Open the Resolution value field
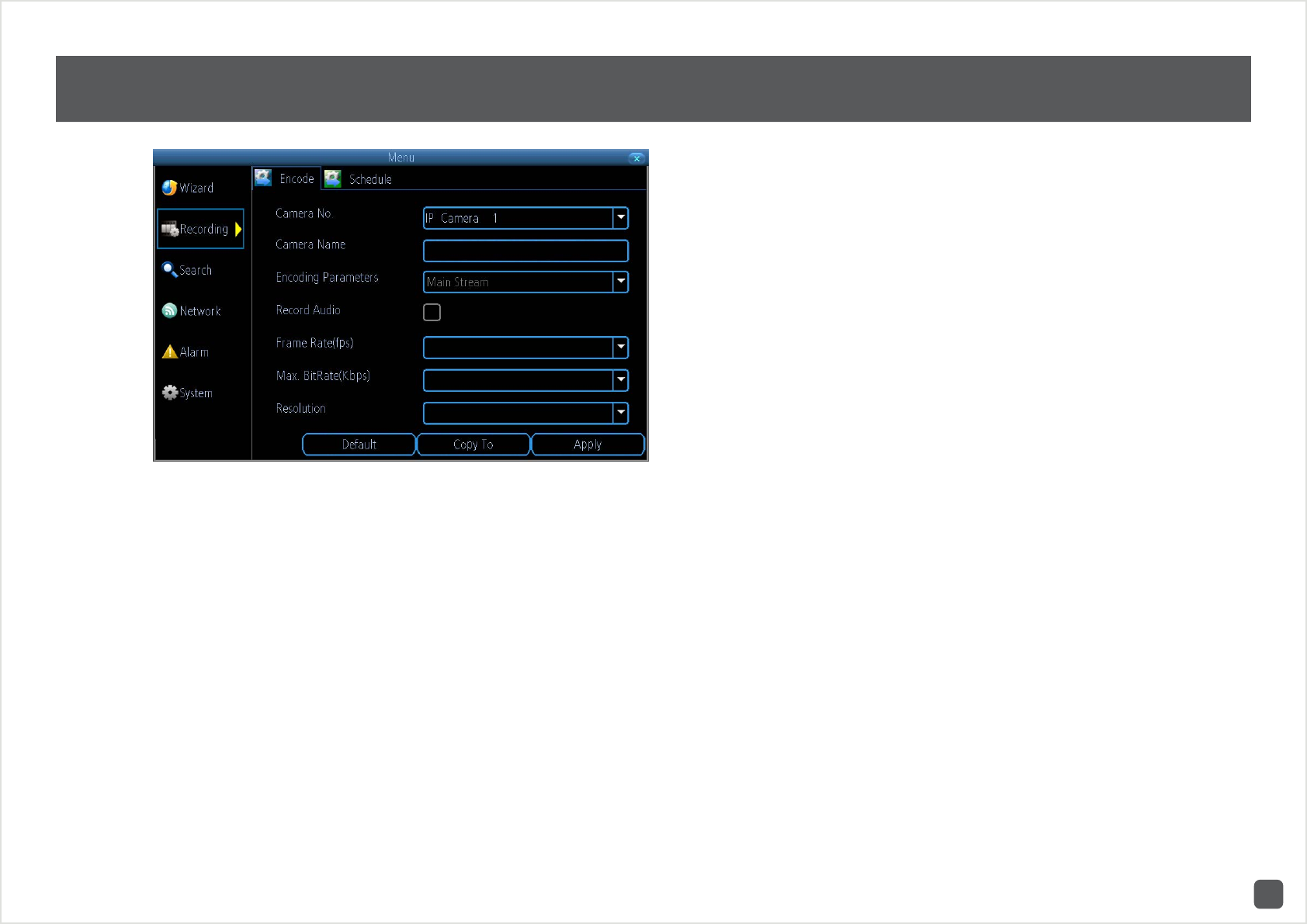1307x924 pixels. (525, 413)
